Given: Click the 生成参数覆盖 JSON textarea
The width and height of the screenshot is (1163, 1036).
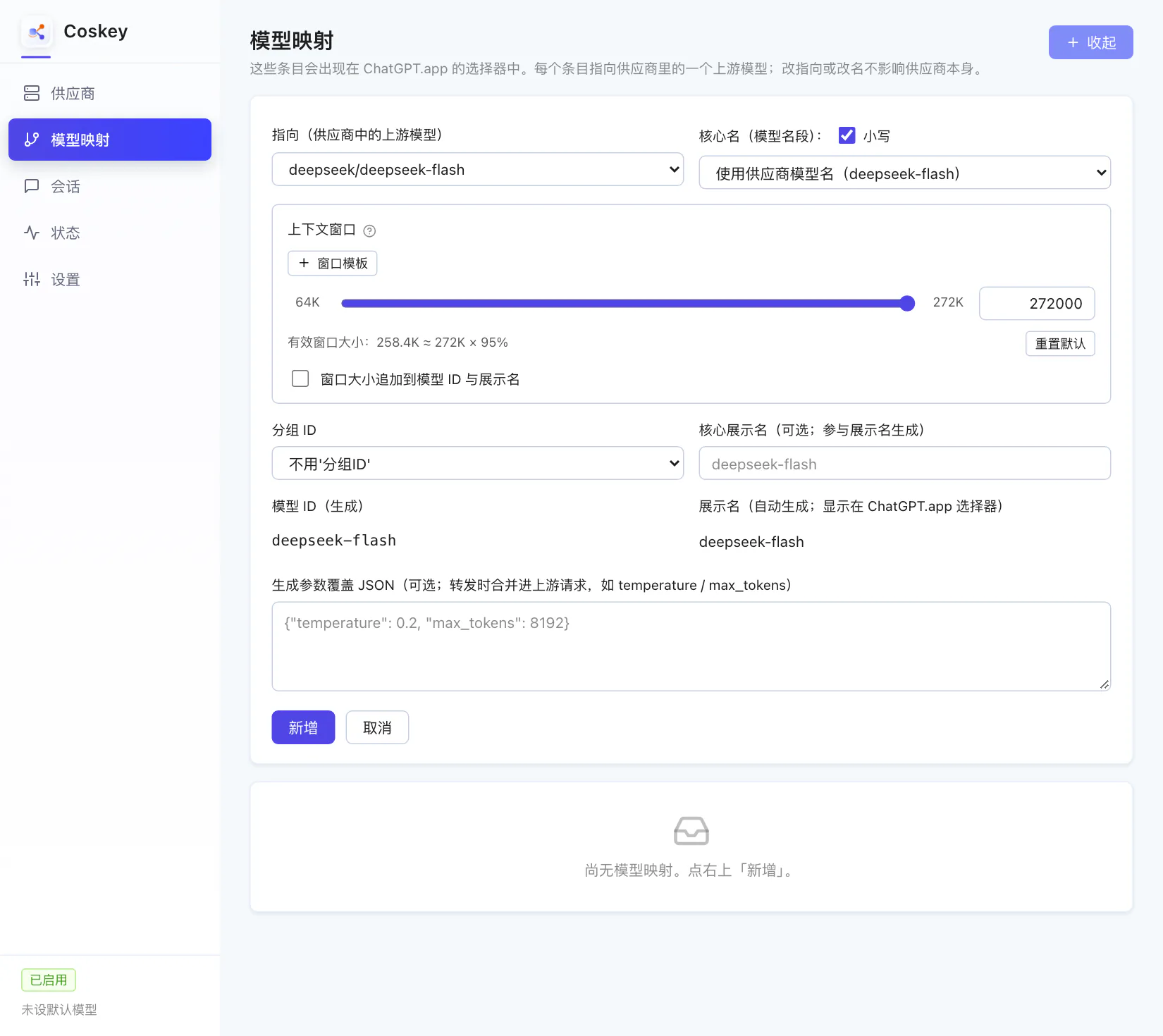Looking at the screenshot, I should coord(691,646).
